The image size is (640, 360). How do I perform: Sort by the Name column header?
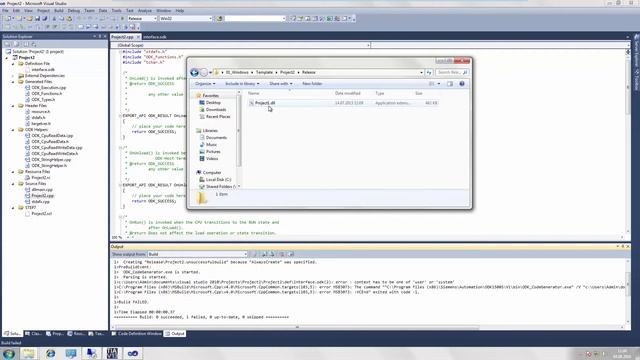[x=254, y=93]
